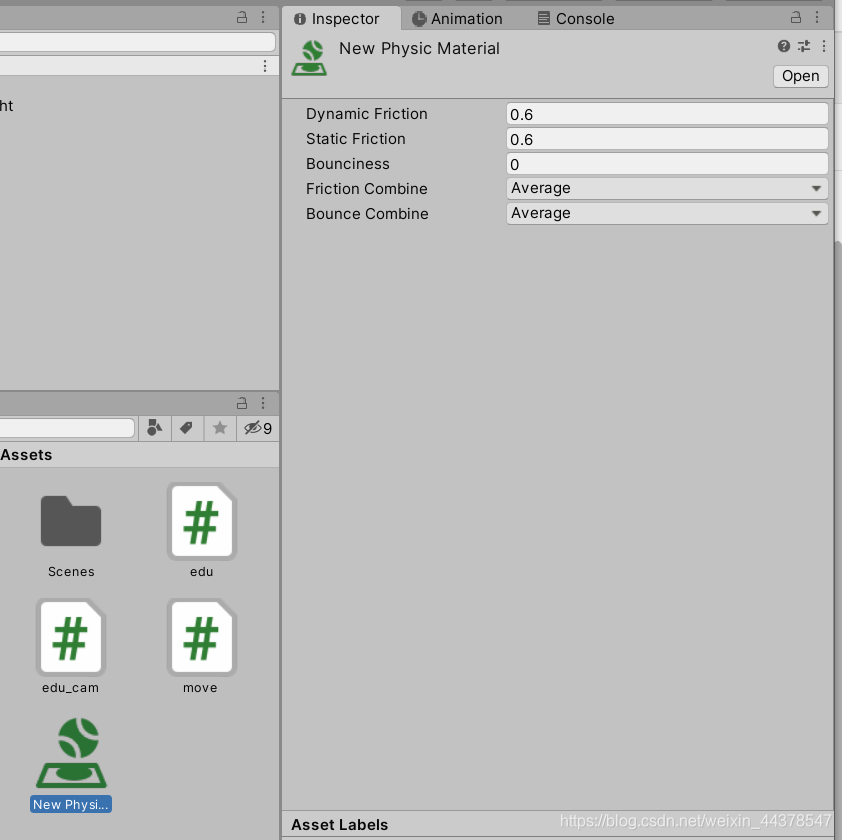Viewport: 842px width, 840px height.
Task: Click the favorites star icon
Action: pos(220,428)
